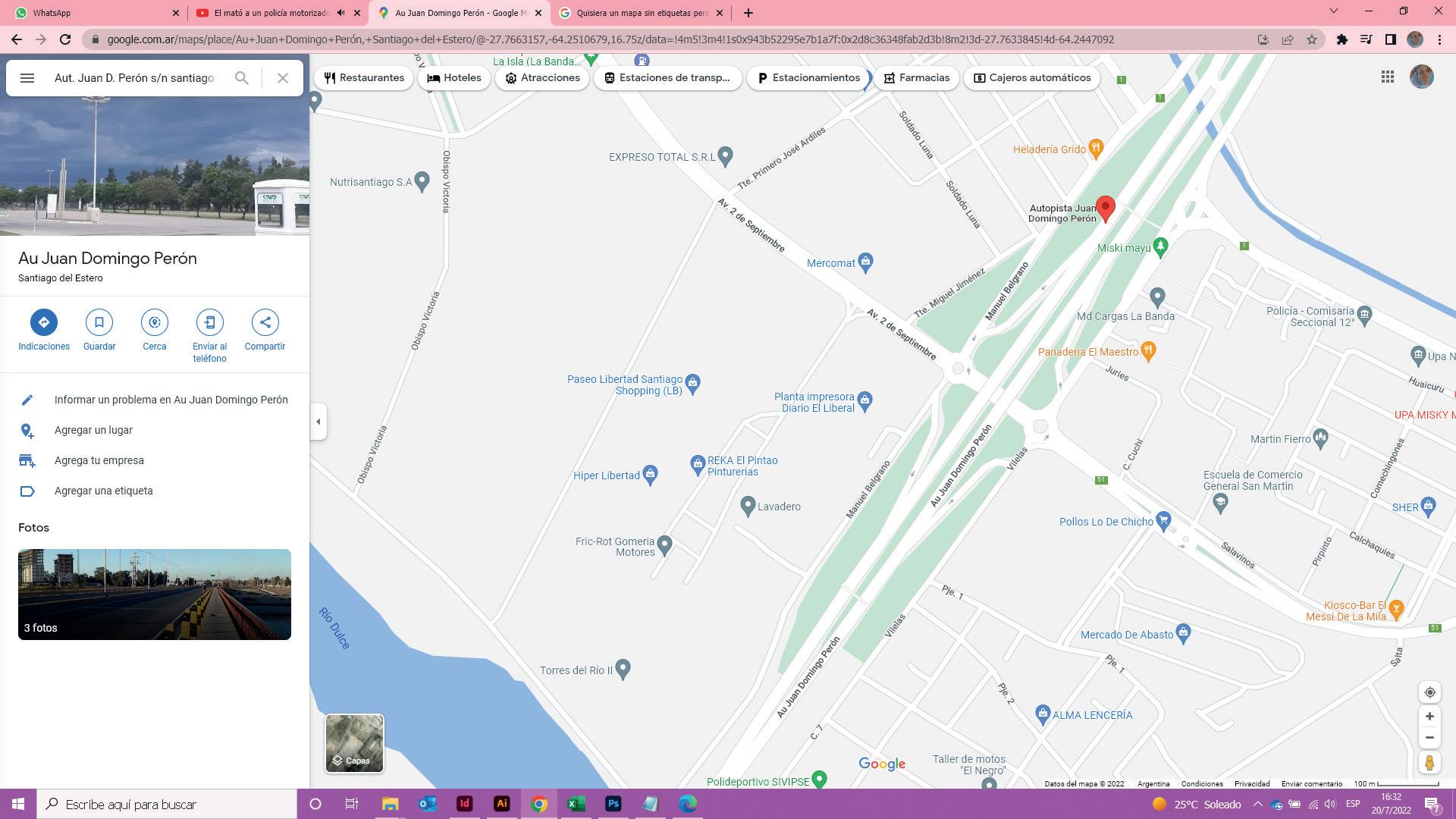Click the Compartir share icon

265,322
